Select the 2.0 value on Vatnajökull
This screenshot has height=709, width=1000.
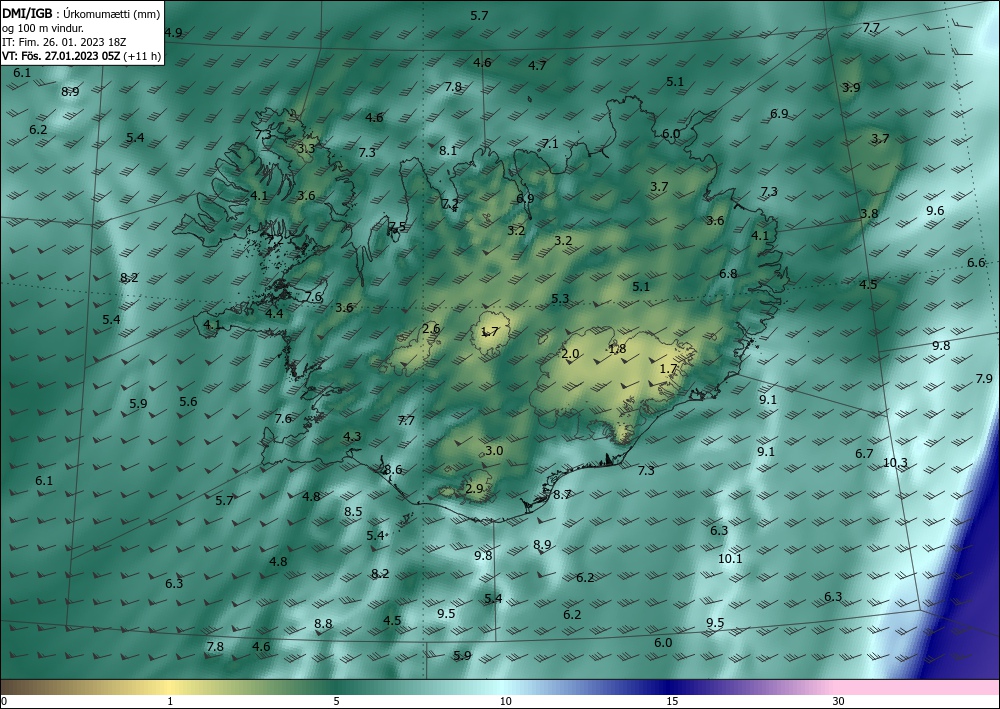(570, 354)
